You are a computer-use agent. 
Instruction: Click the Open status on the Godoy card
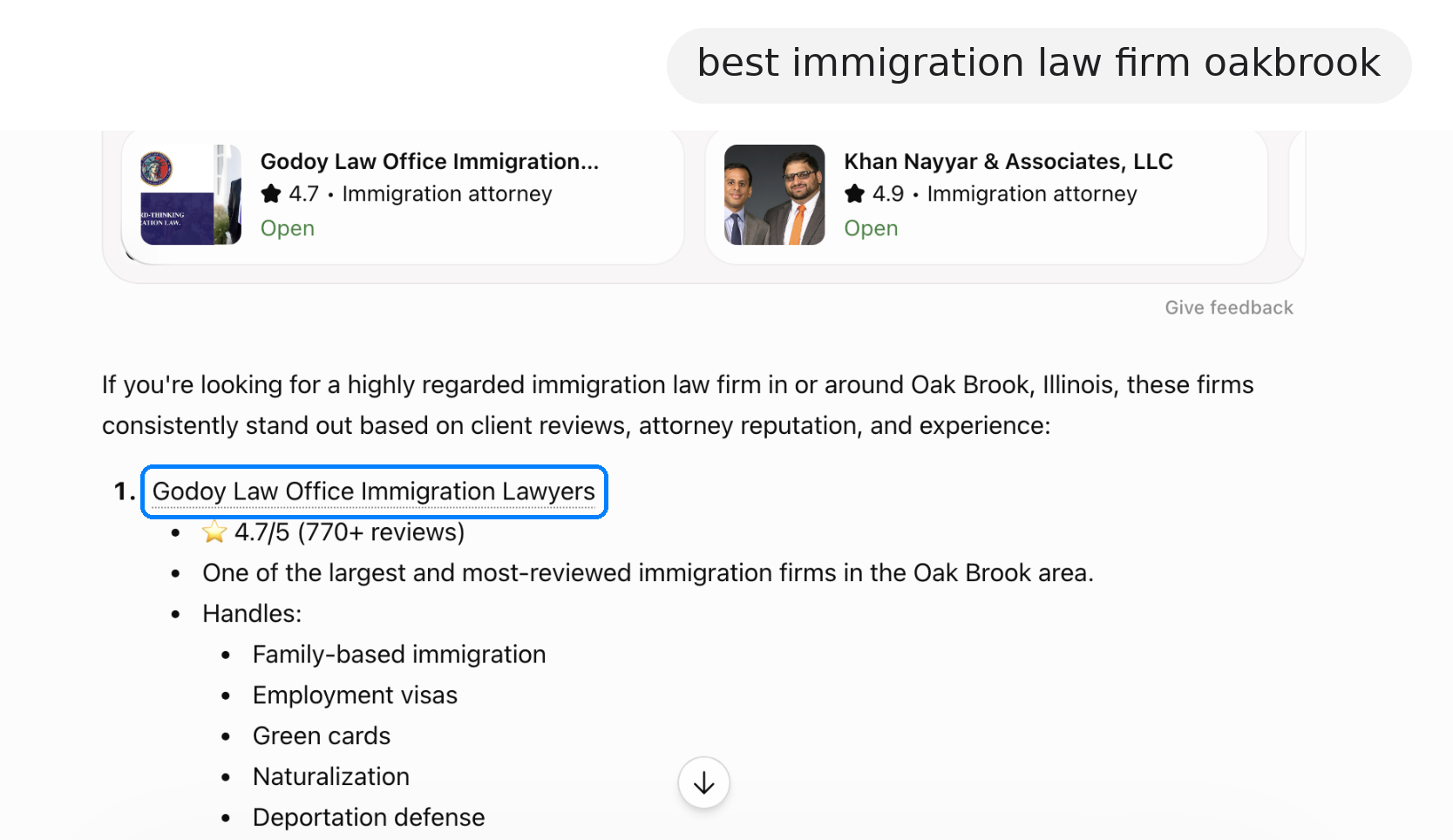tap(288, 228)
